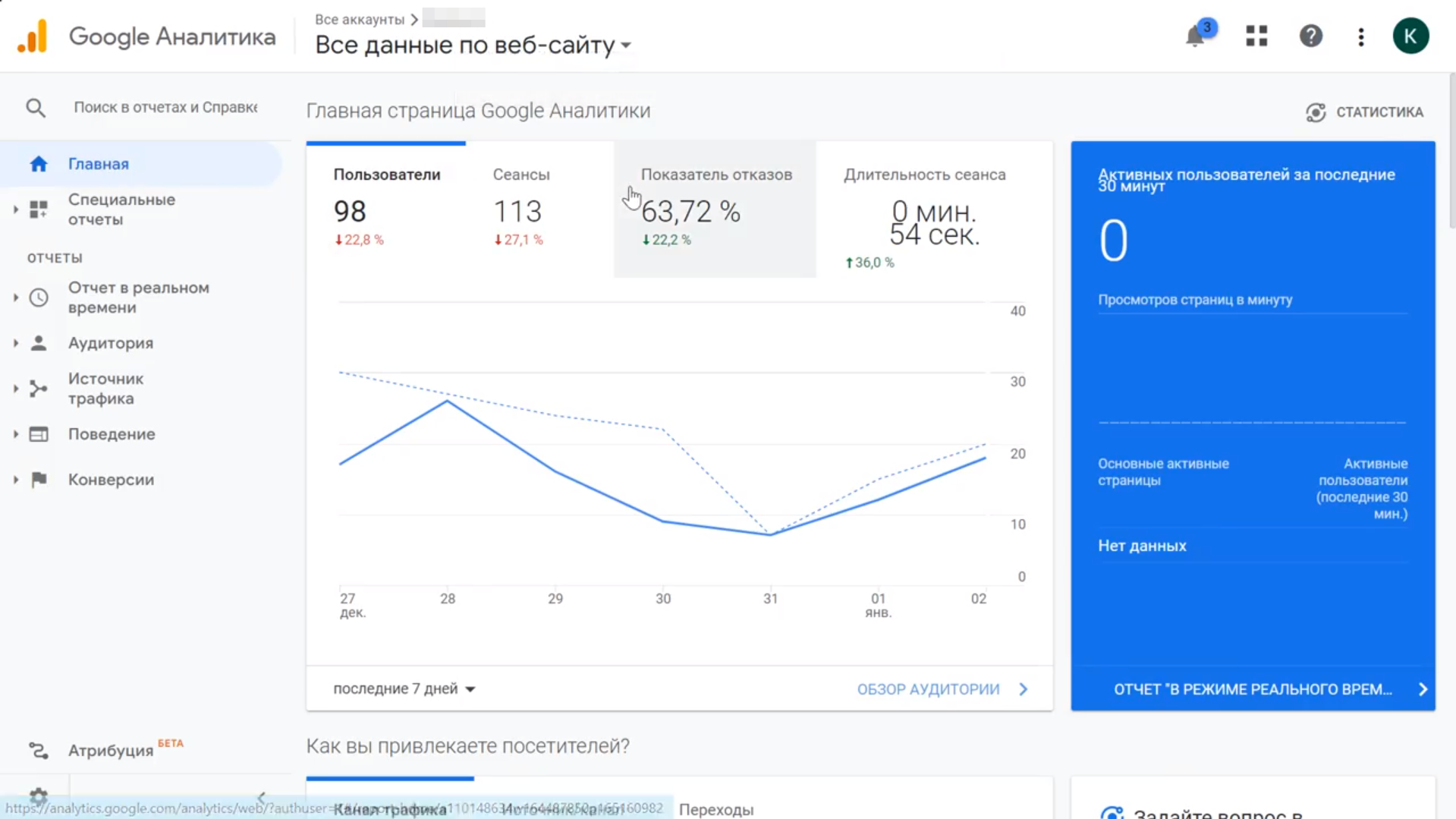Open the real-time mode report link
Screen dimensions: 1456x819
tap(1253, 689)
